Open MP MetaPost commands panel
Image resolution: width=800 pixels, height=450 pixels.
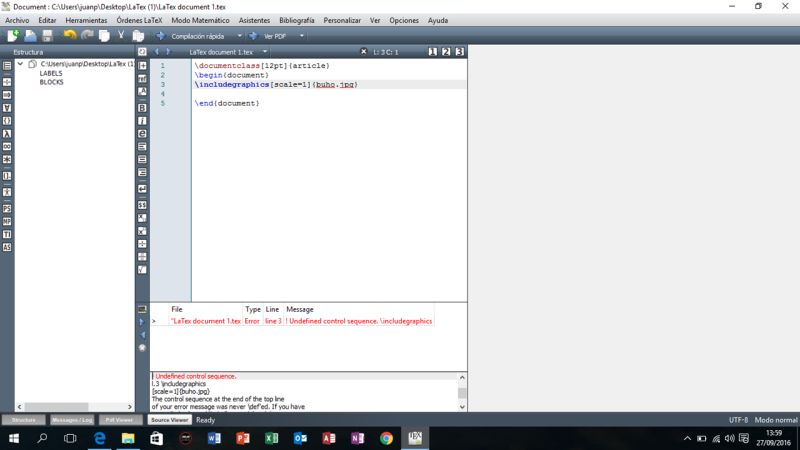[x=7, y=221]
